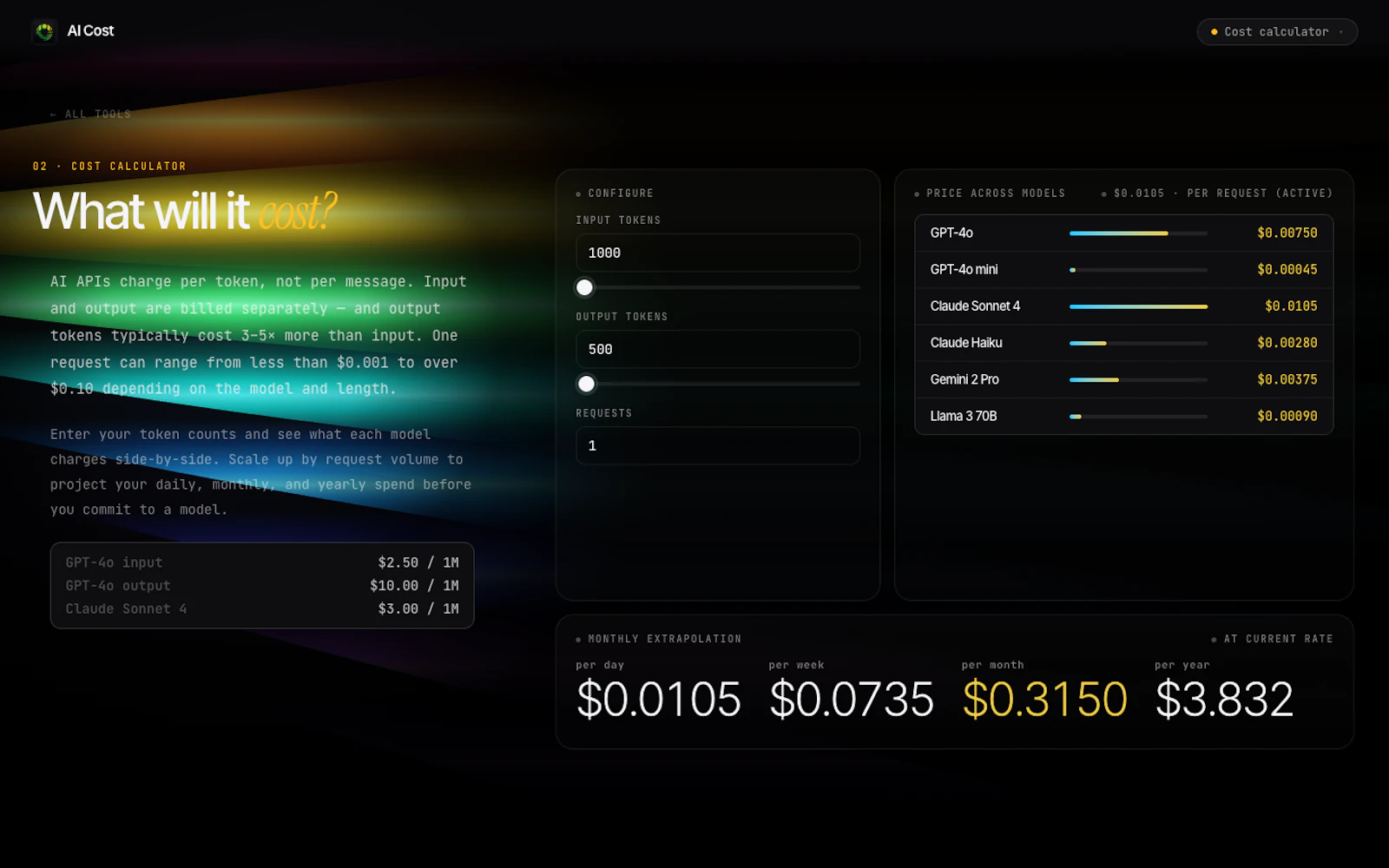Viewport: 1389px width, 868px height.
Task: Adjust the Output Tokens slider handle
Action: (x=587, y=384)
